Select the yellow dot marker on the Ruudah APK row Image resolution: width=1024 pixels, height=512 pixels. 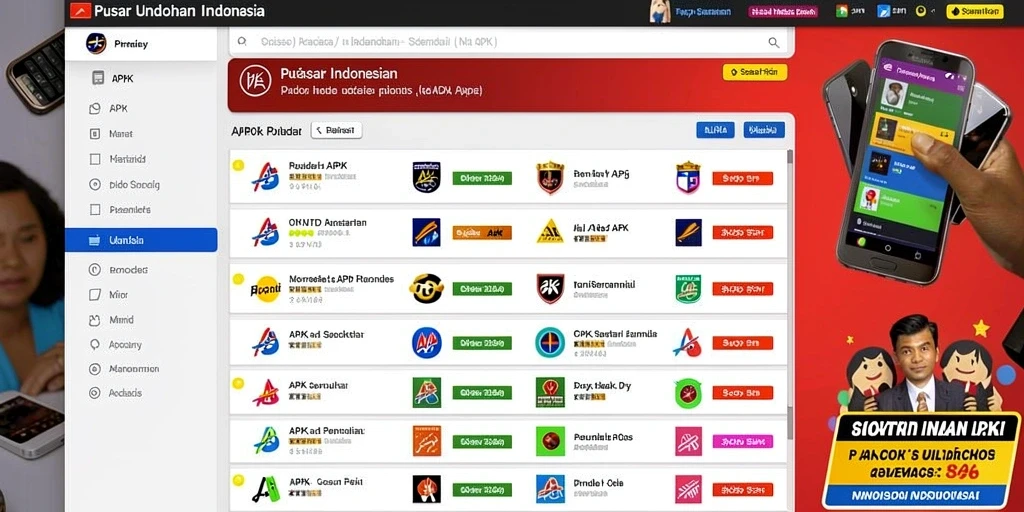tap(238, 165)
